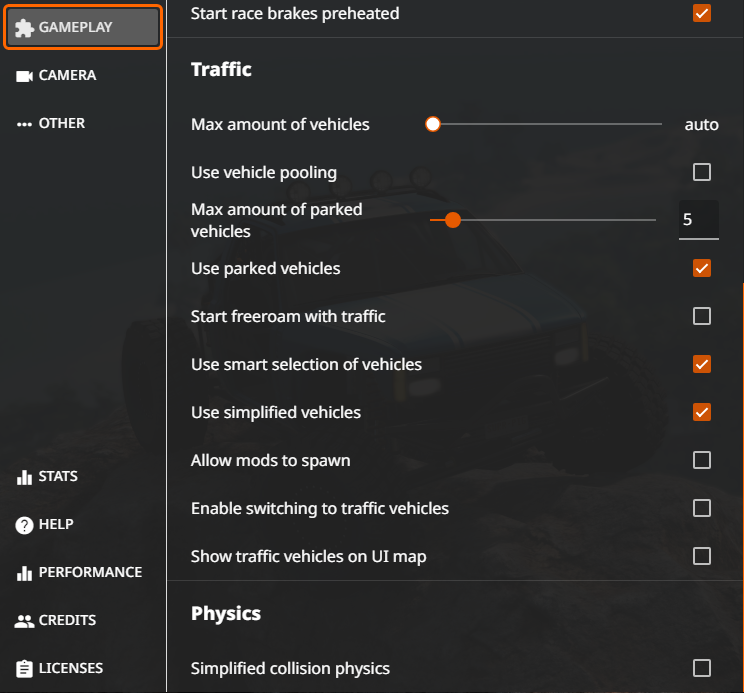
Task: Open the Camera settings tab
Action: click(67, 76)
